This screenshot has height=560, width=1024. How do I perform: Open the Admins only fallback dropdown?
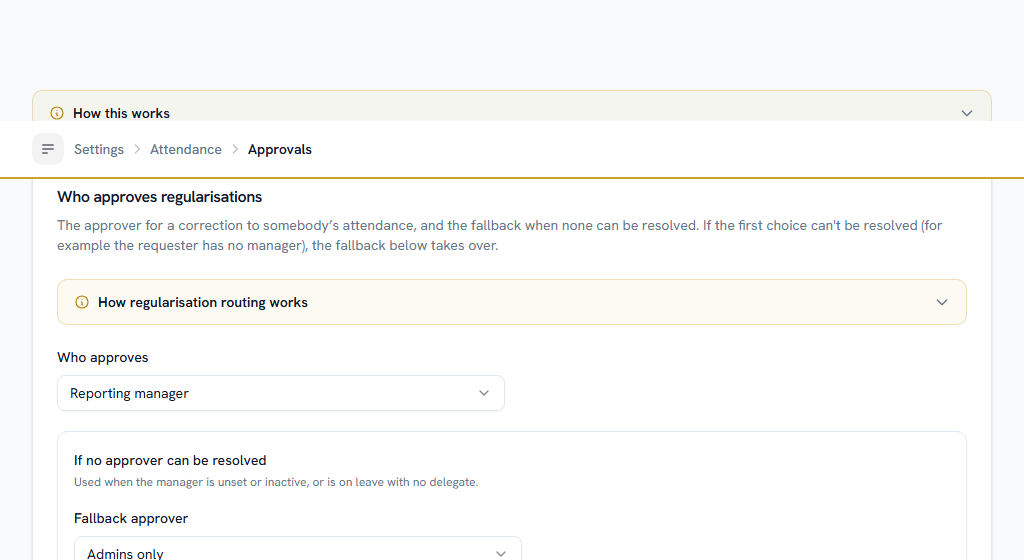(x=298, y=549)
